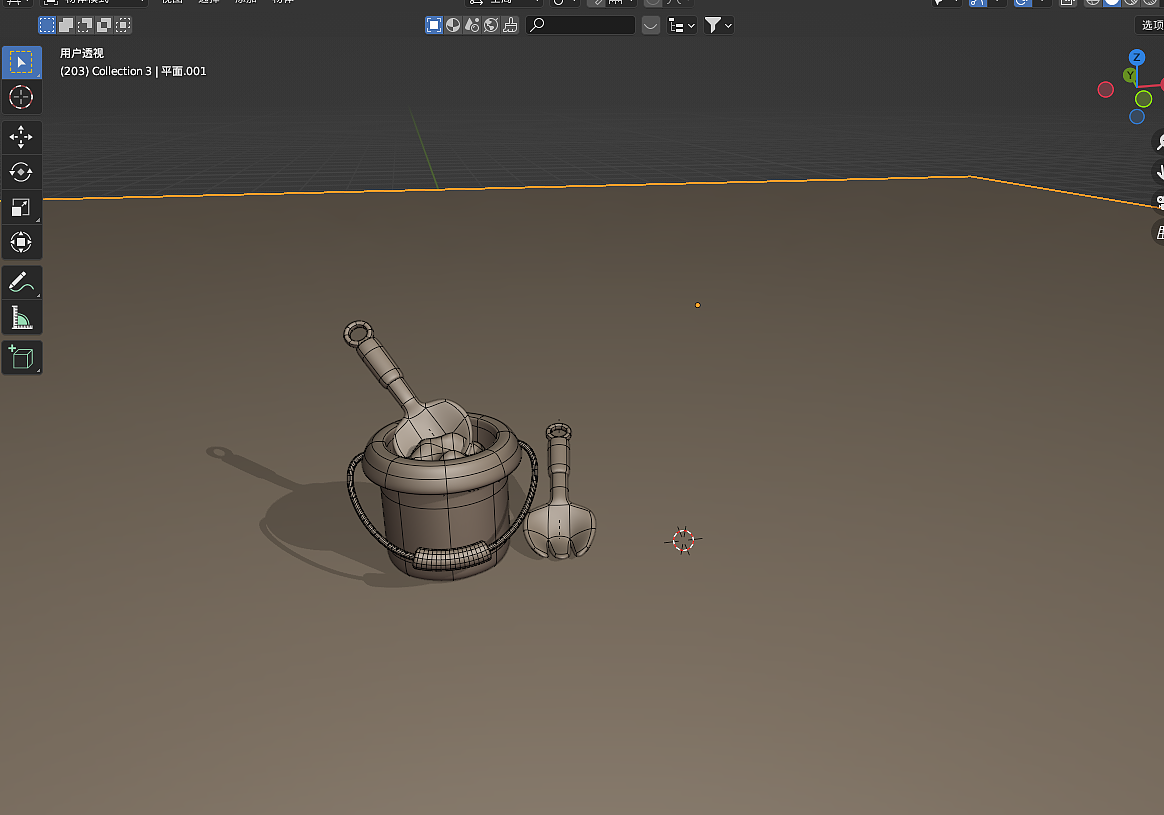Image resolution: width=1164 pixels, height=815 pixels.
Task: Activate the 3D Cursor tool
Action: (x=22, y=97)
